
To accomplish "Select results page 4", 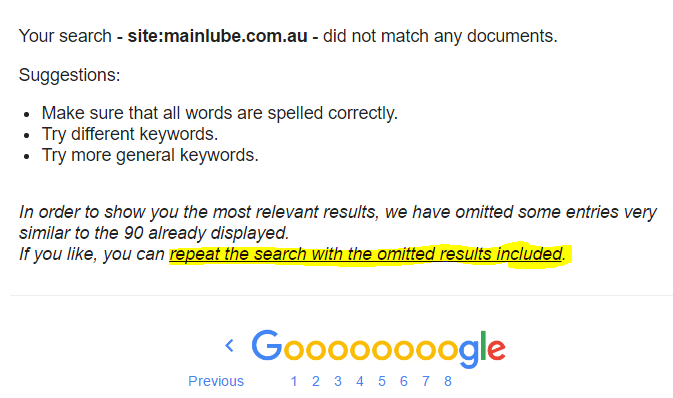I will click(360, 381).
